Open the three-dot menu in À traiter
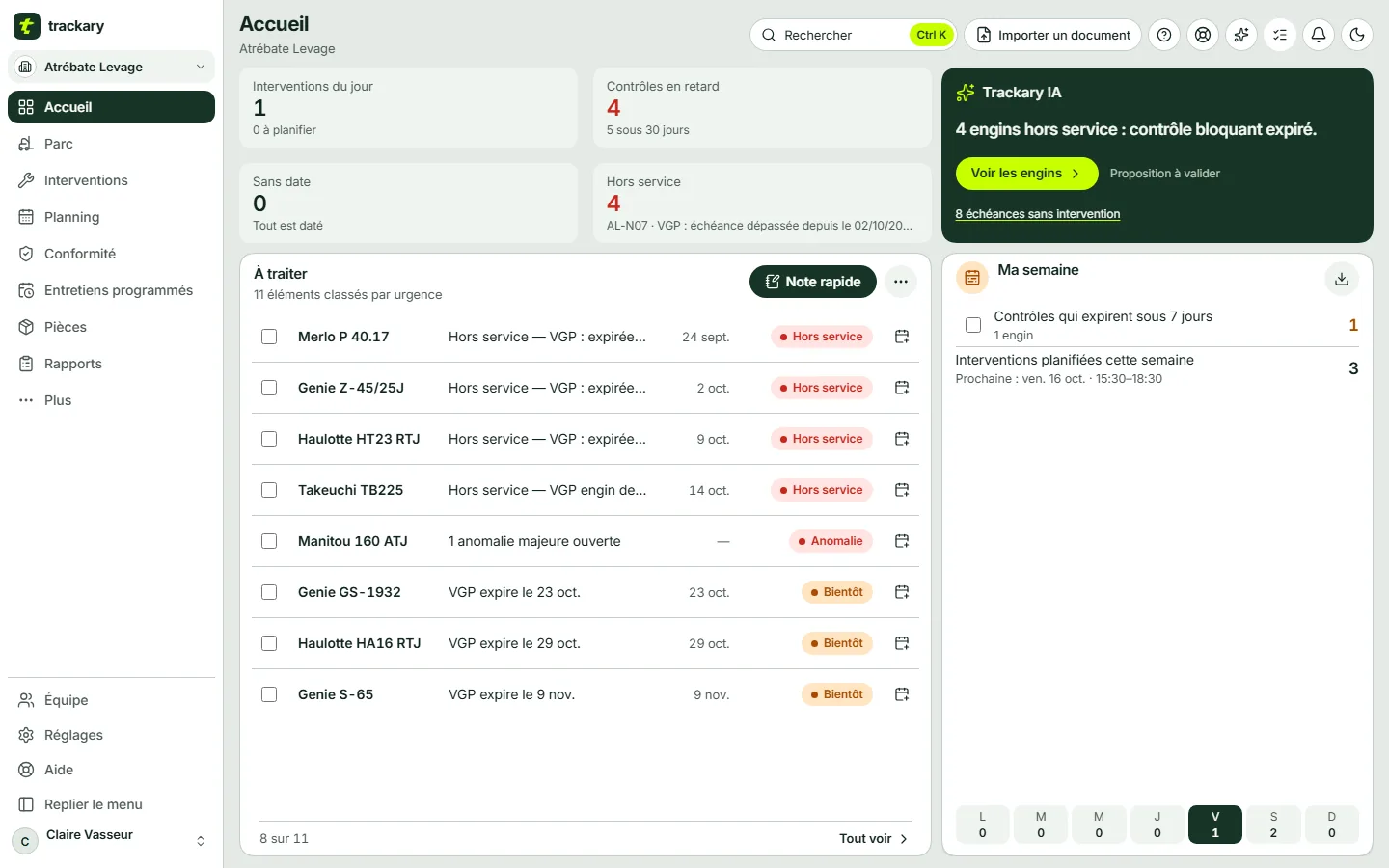Image resolution: width=1389 pixels, height=868 pixels. tap(901, 282)
